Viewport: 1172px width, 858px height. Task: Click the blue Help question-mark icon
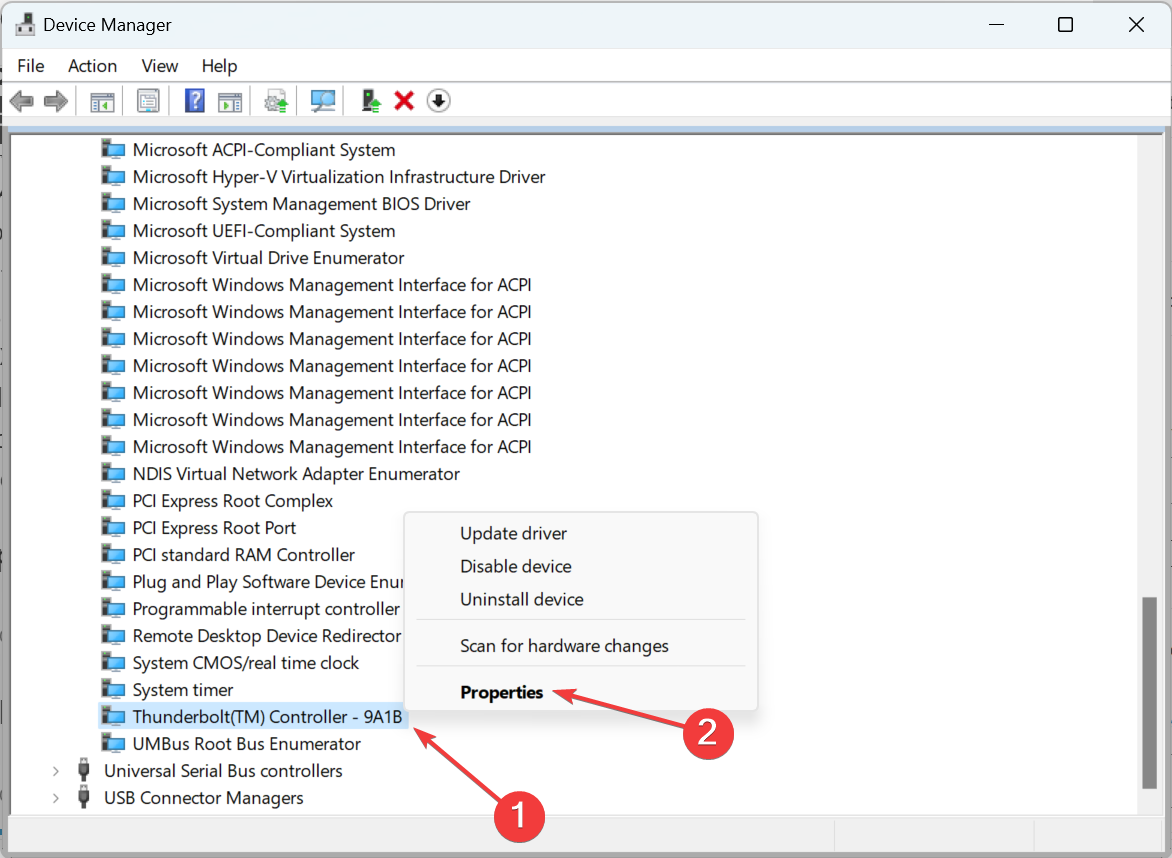tap(194, 101)
